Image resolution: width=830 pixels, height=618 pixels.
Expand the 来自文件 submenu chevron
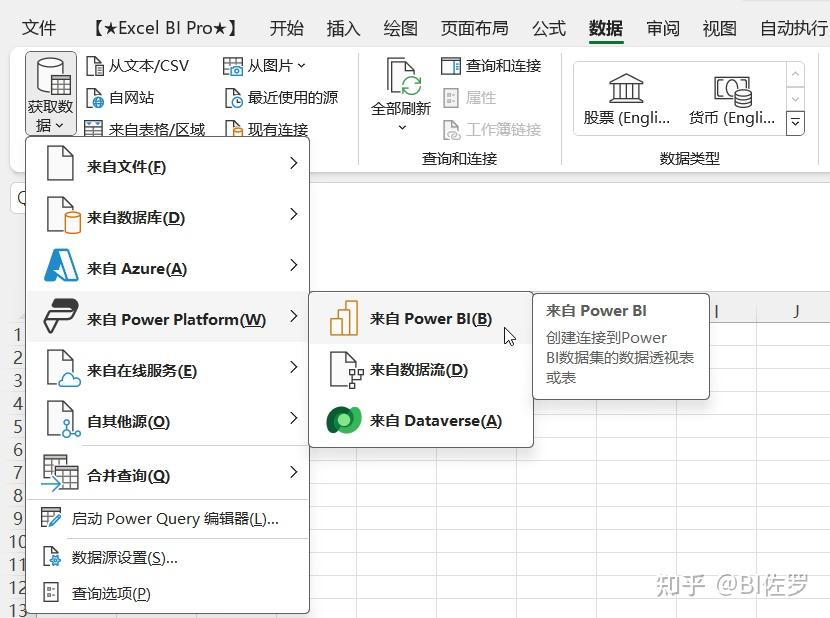(293, 166)
